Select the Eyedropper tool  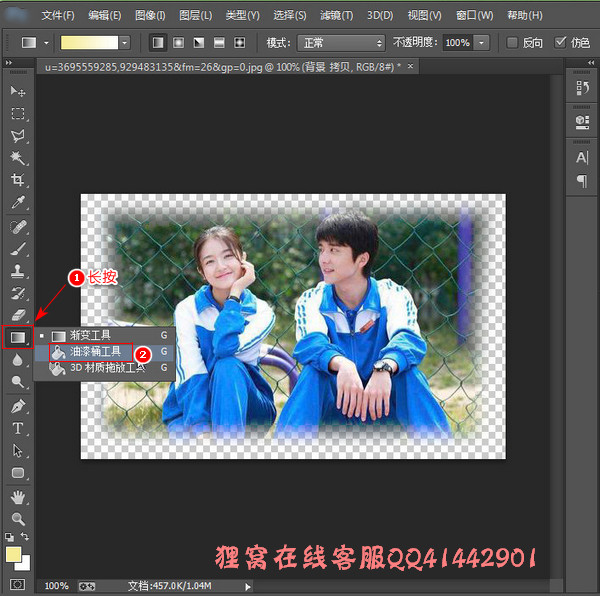(x=17, y=202)
